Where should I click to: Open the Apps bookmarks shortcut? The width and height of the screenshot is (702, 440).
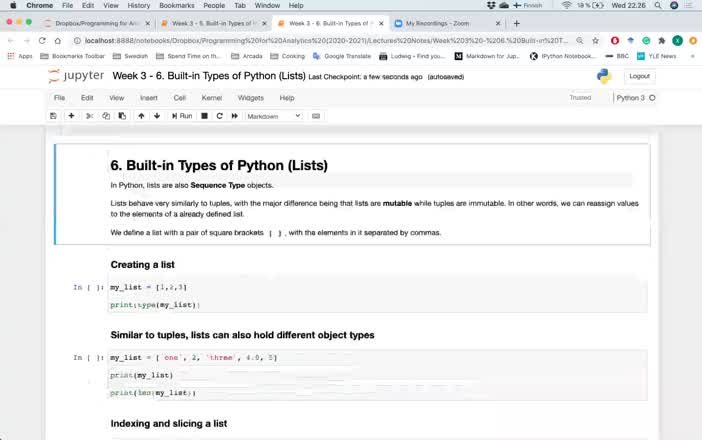20,56
